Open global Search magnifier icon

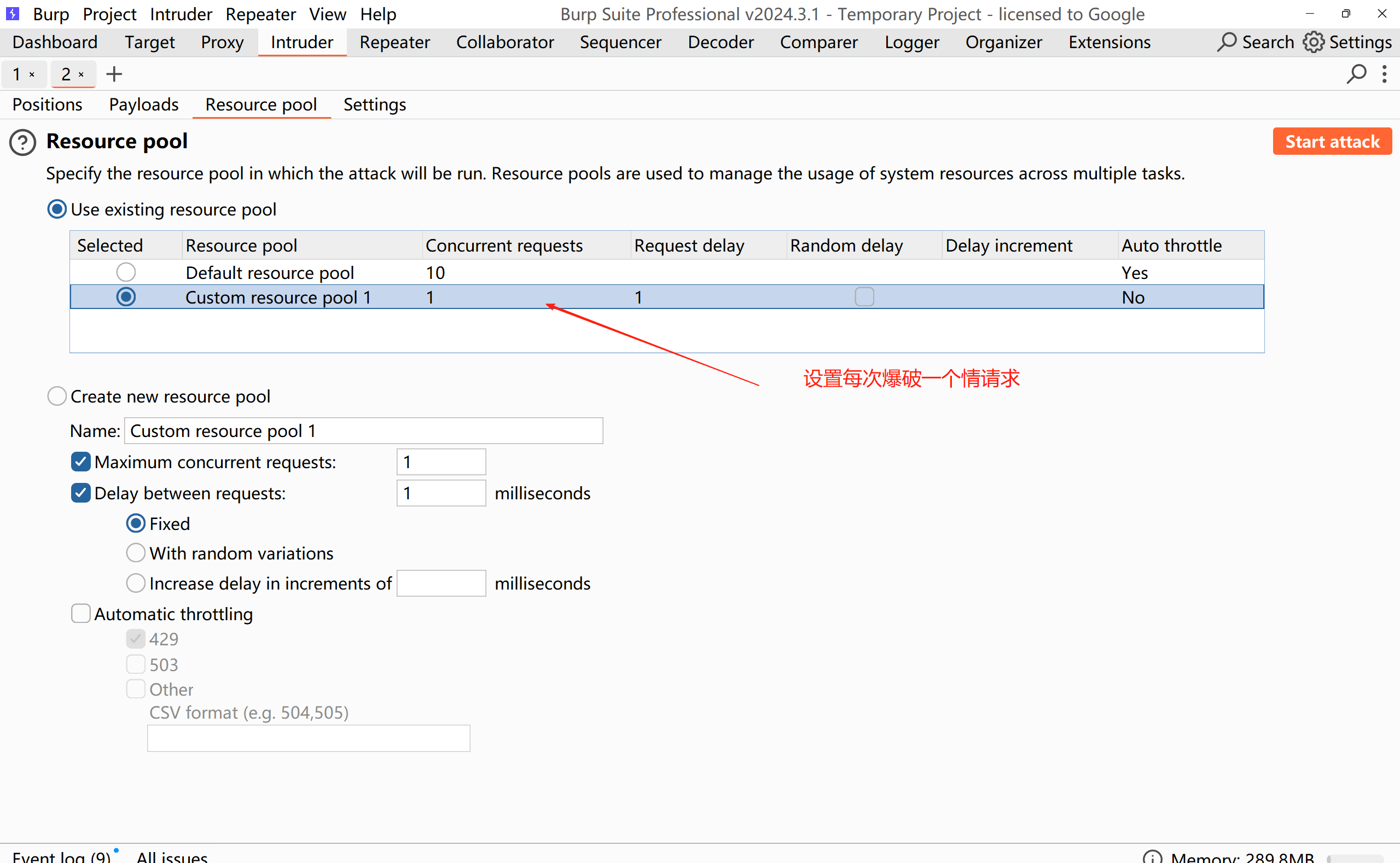click(x=1226, y=42)
